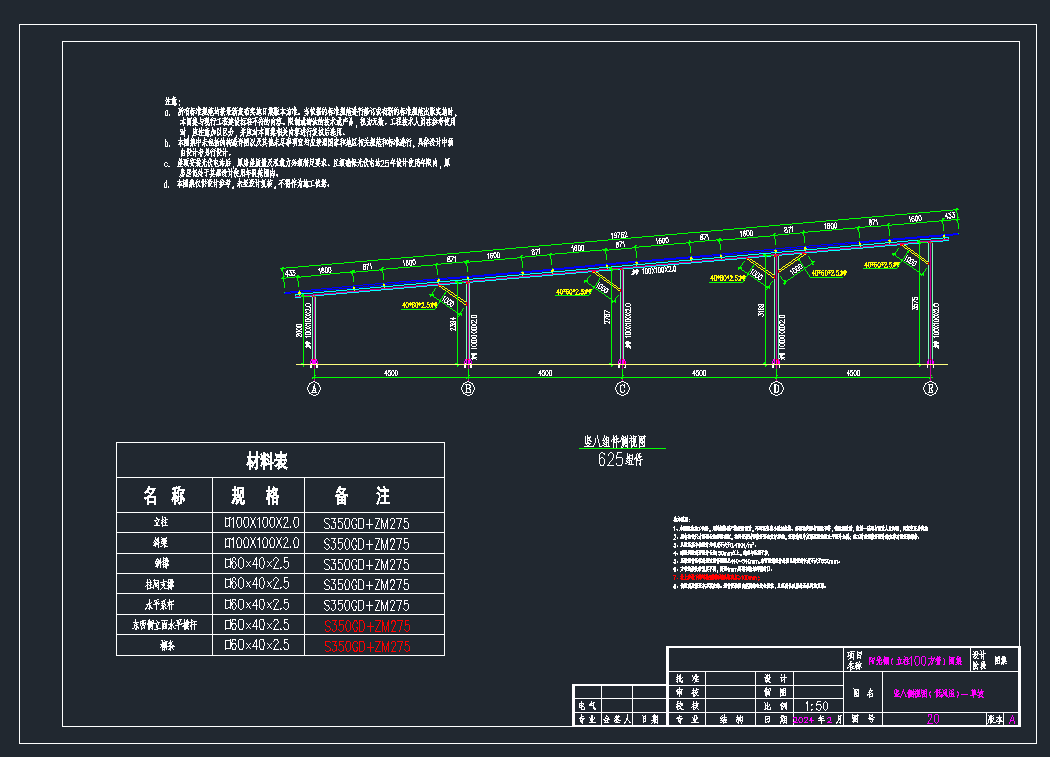Click the D axis bubble
This screenshot has width=1050, height=757.
[x=776, y=389]
